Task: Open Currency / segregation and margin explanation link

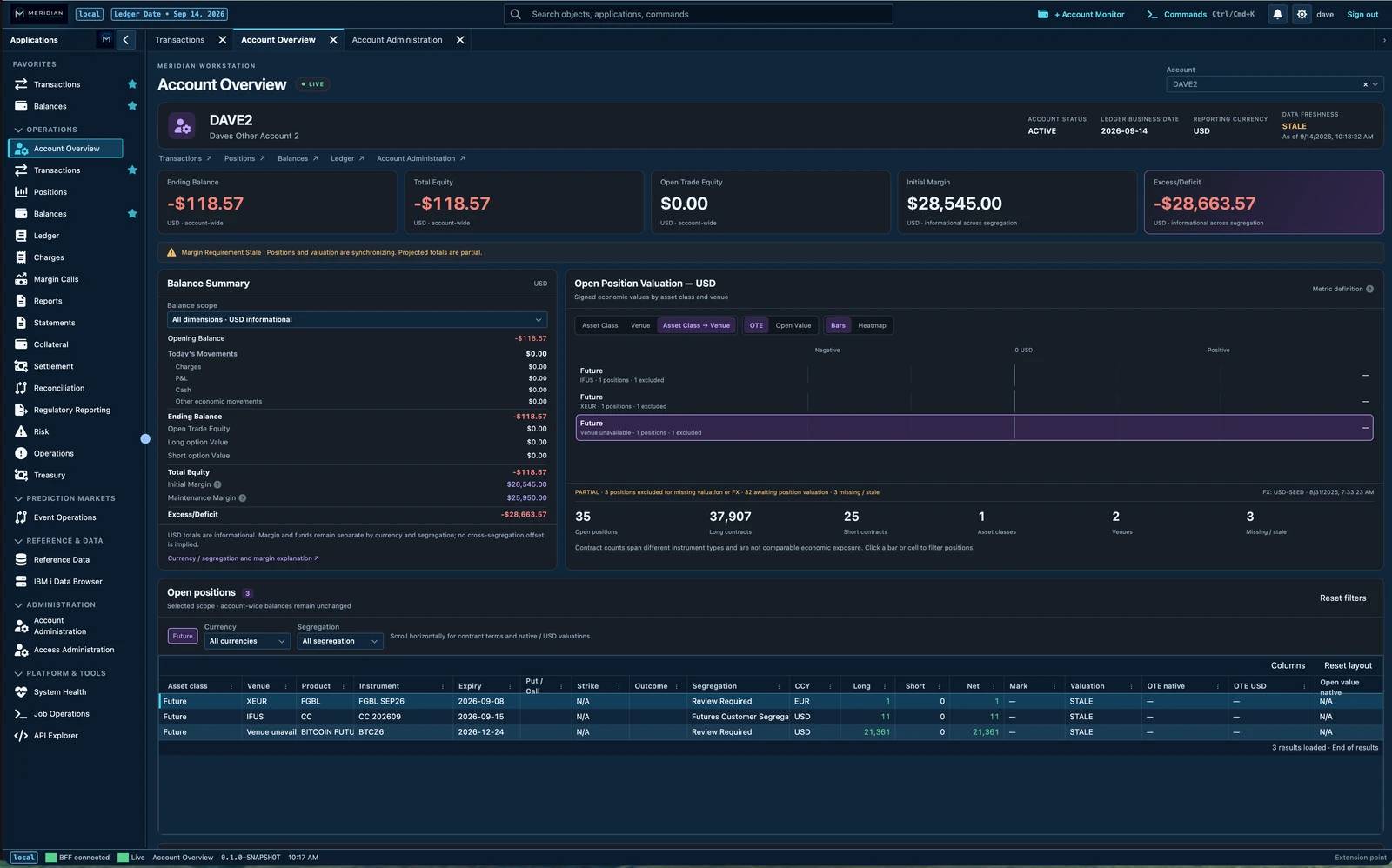Action: pos(243,558)
